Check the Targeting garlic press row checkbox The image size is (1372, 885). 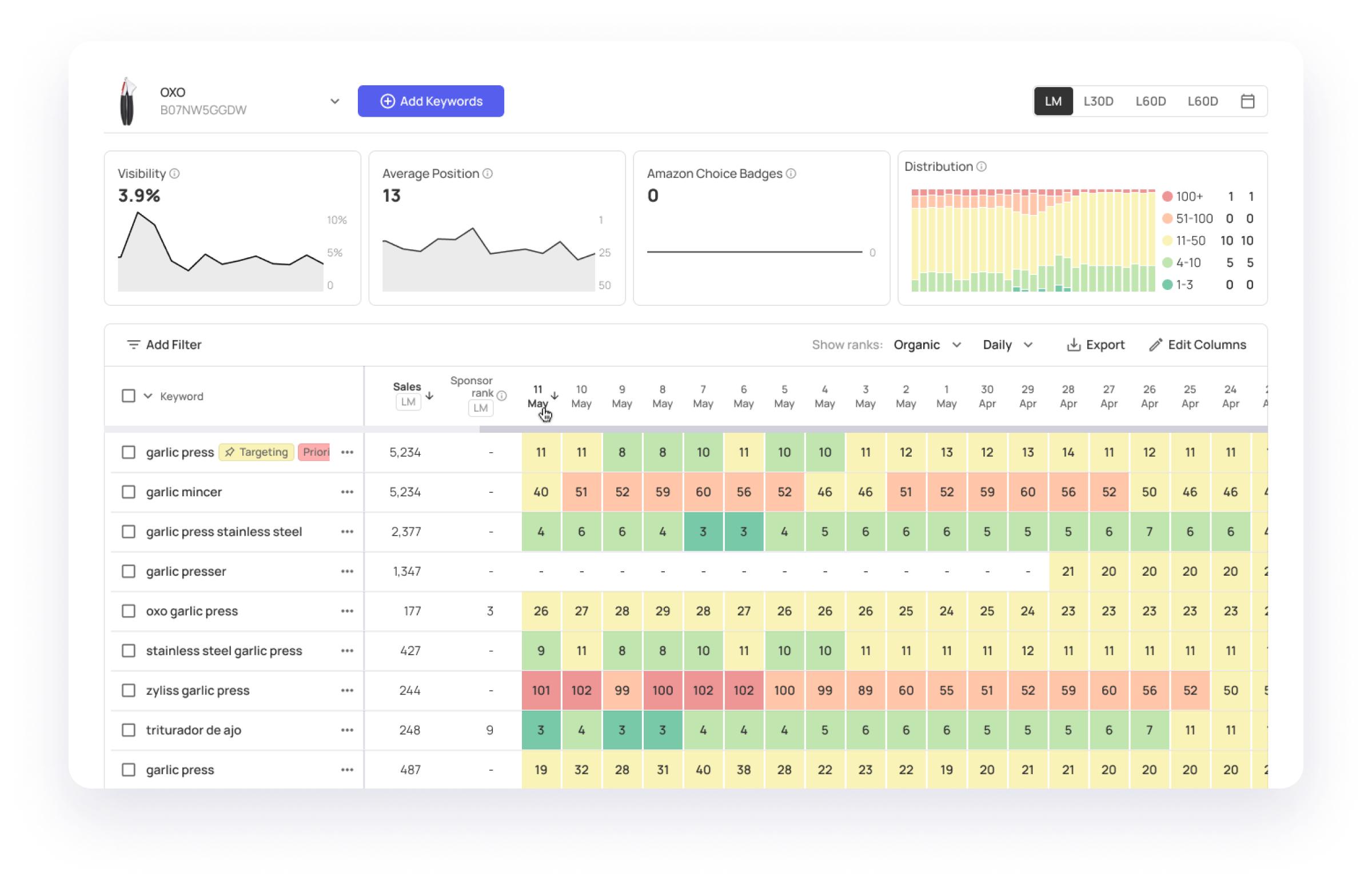[129, 452]
